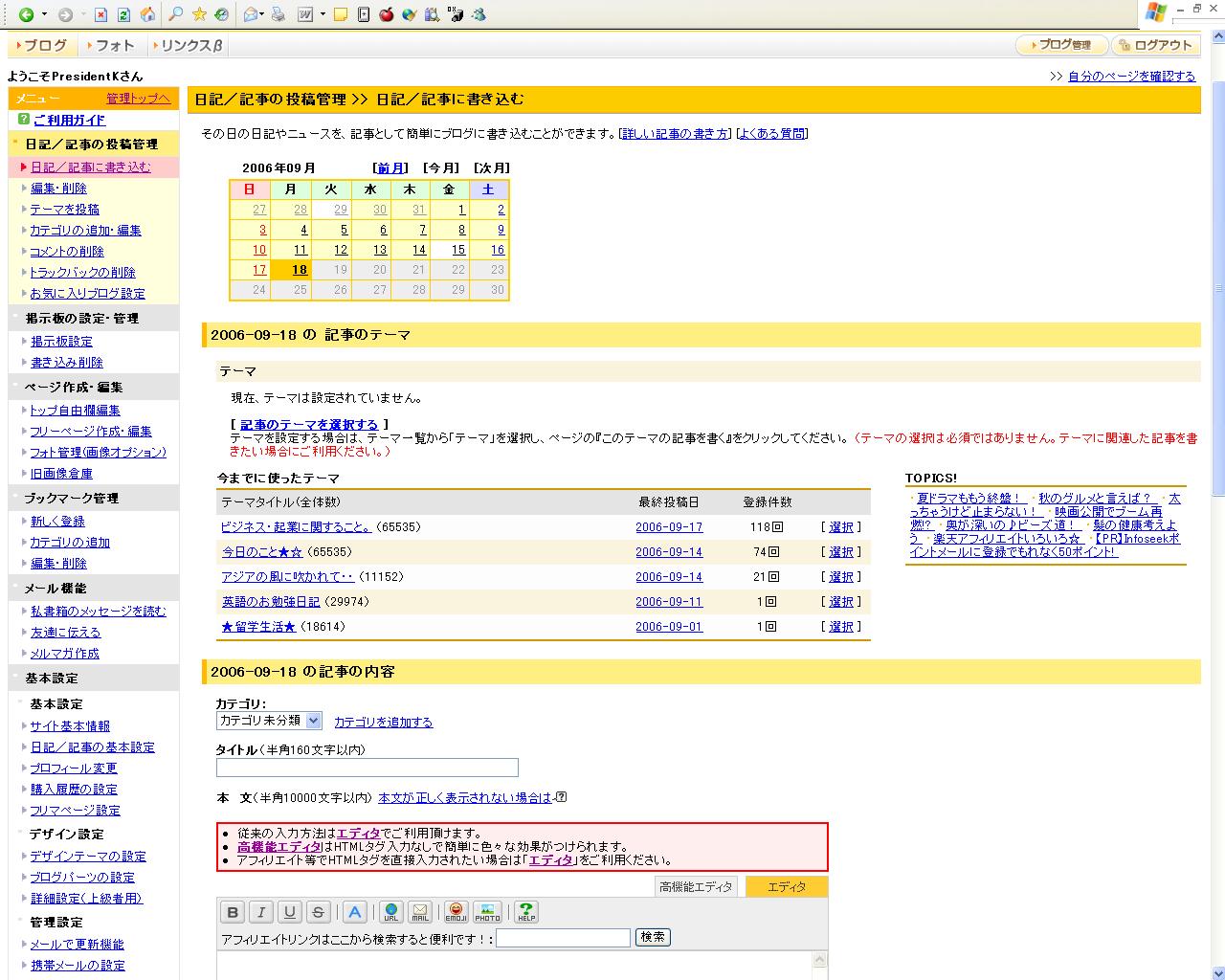Viewport: 1225px width, 980px height.
Task: Apply italic style with the I button
Action: click(x=261, y=912)
